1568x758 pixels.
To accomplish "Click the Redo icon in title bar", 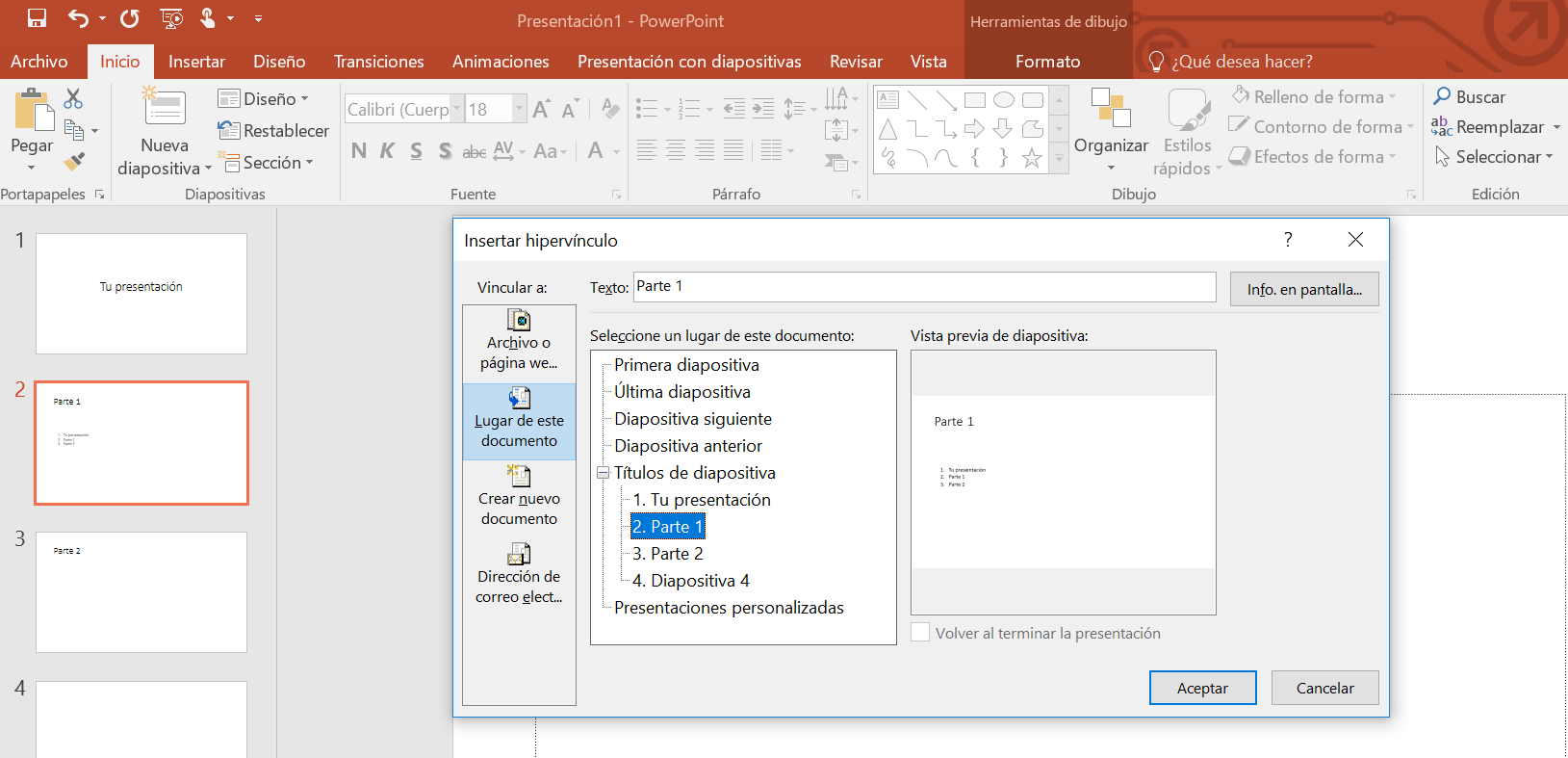I will click(130, 18).
